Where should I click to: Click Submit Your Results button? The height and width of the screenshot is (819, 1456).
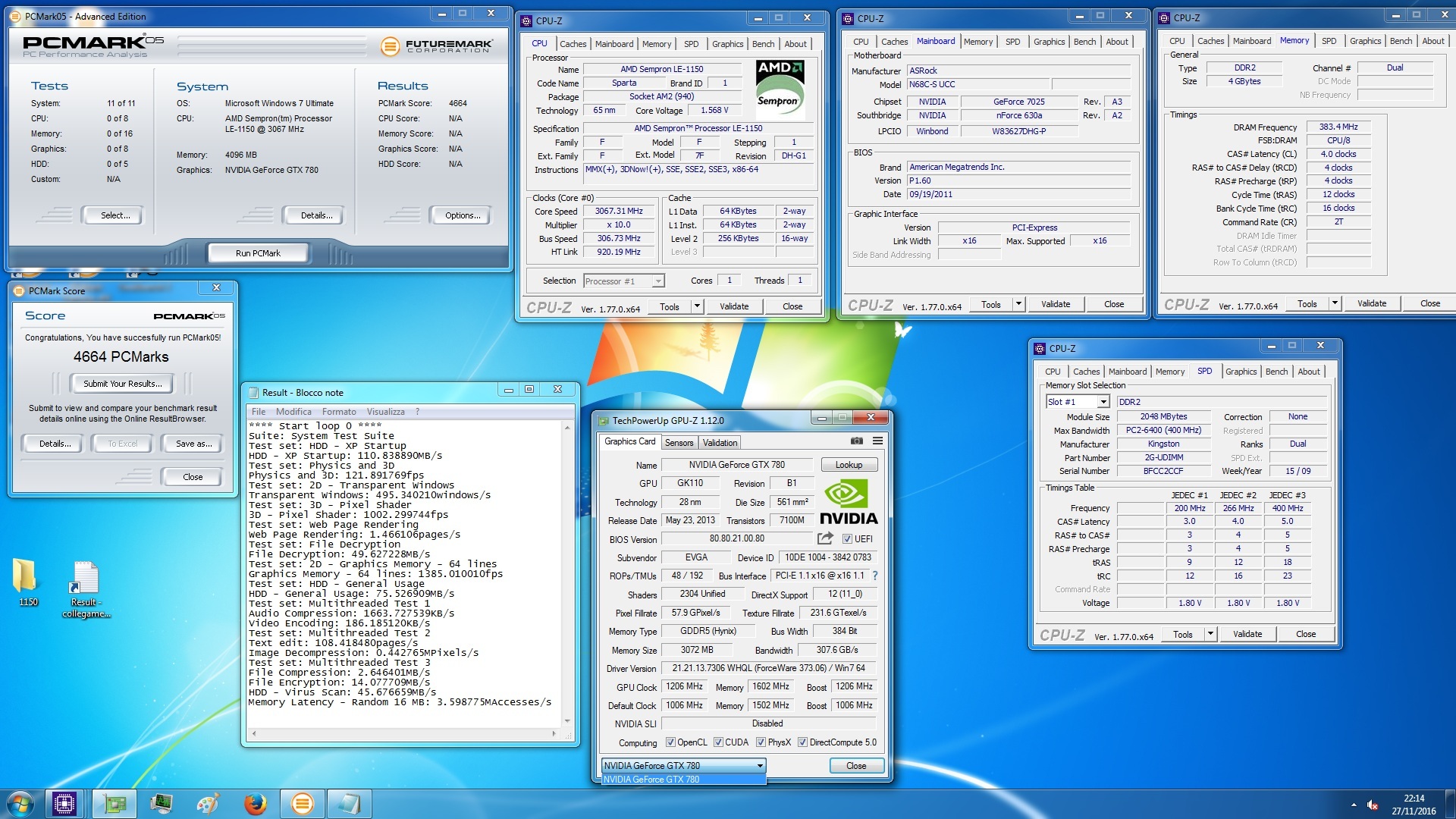pyautogui.click(x=122, y=384)
